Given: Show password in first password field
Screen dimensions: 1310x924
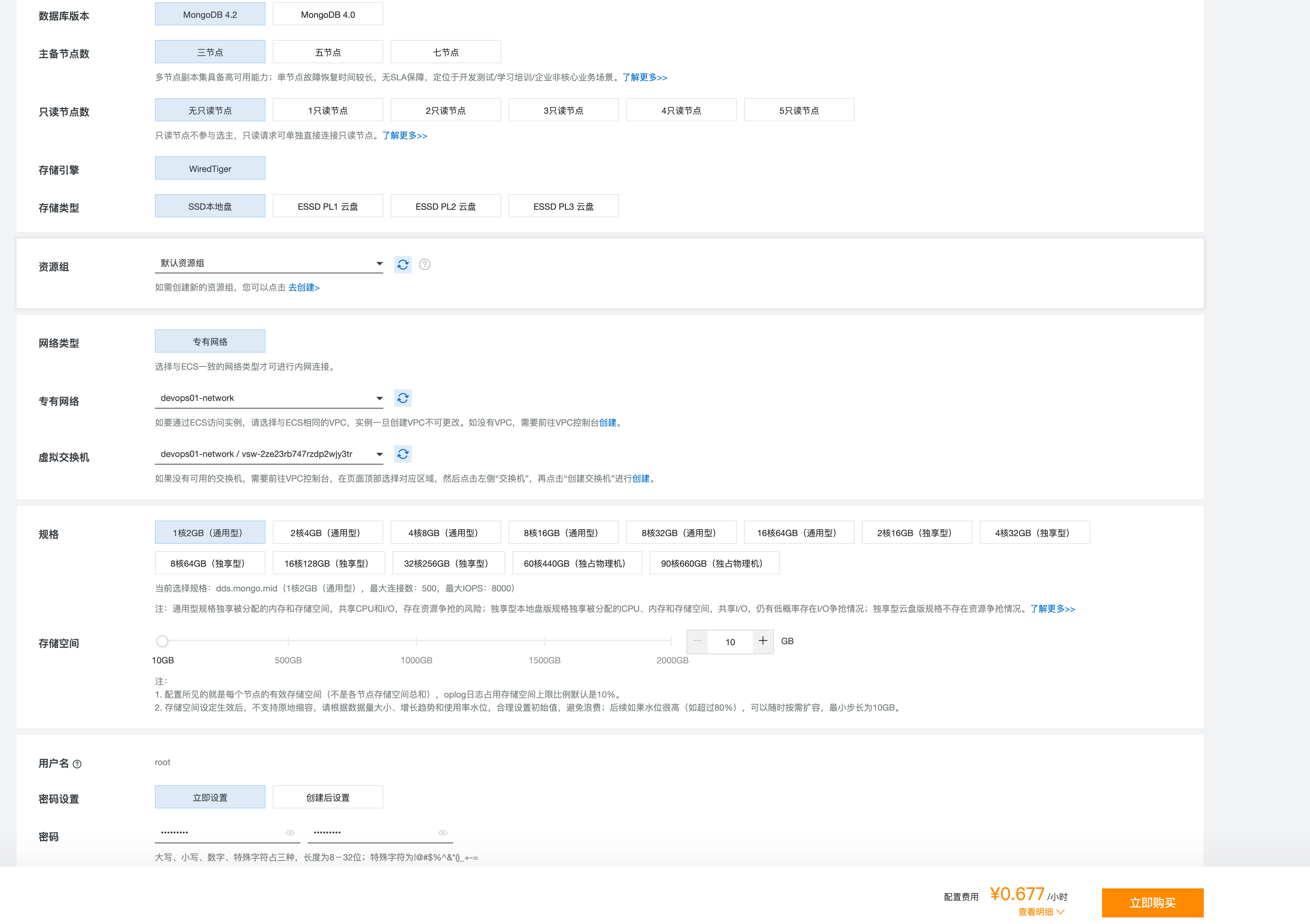Looking at the screenshot, I should pos(290,833).
